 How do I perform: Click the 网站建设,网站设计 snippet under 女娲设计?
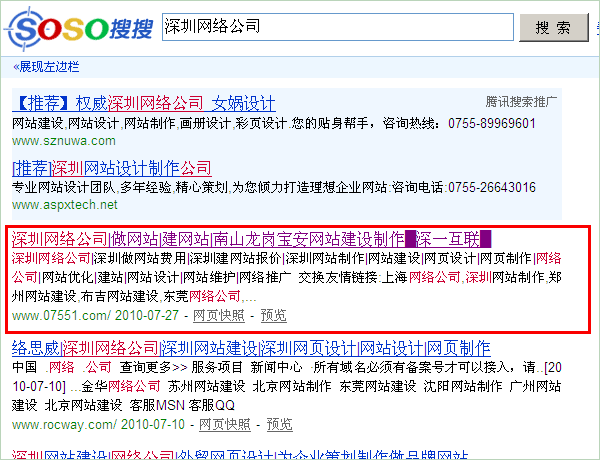[x=273, y=124]
